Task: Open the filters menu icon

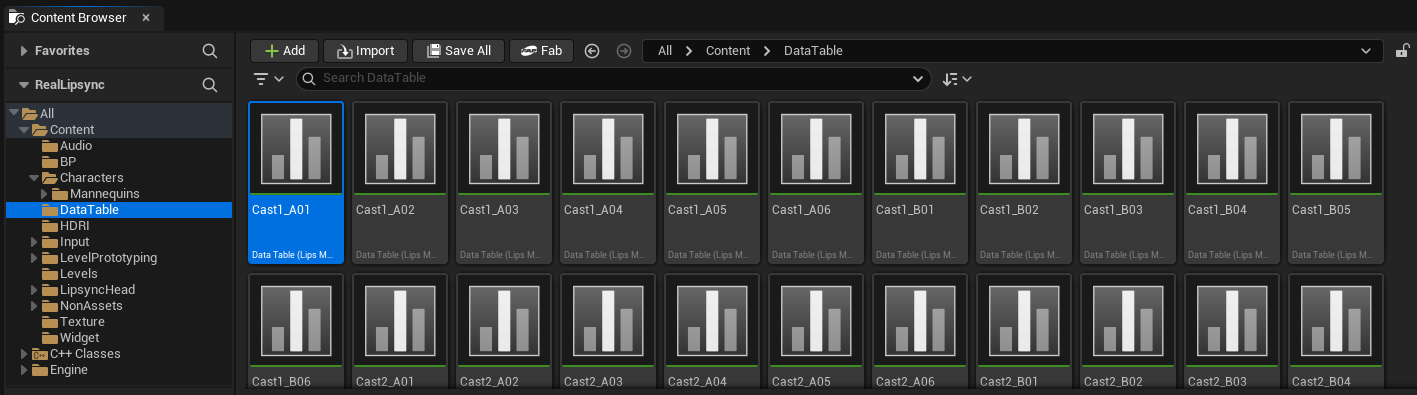Action: (269, 79)
